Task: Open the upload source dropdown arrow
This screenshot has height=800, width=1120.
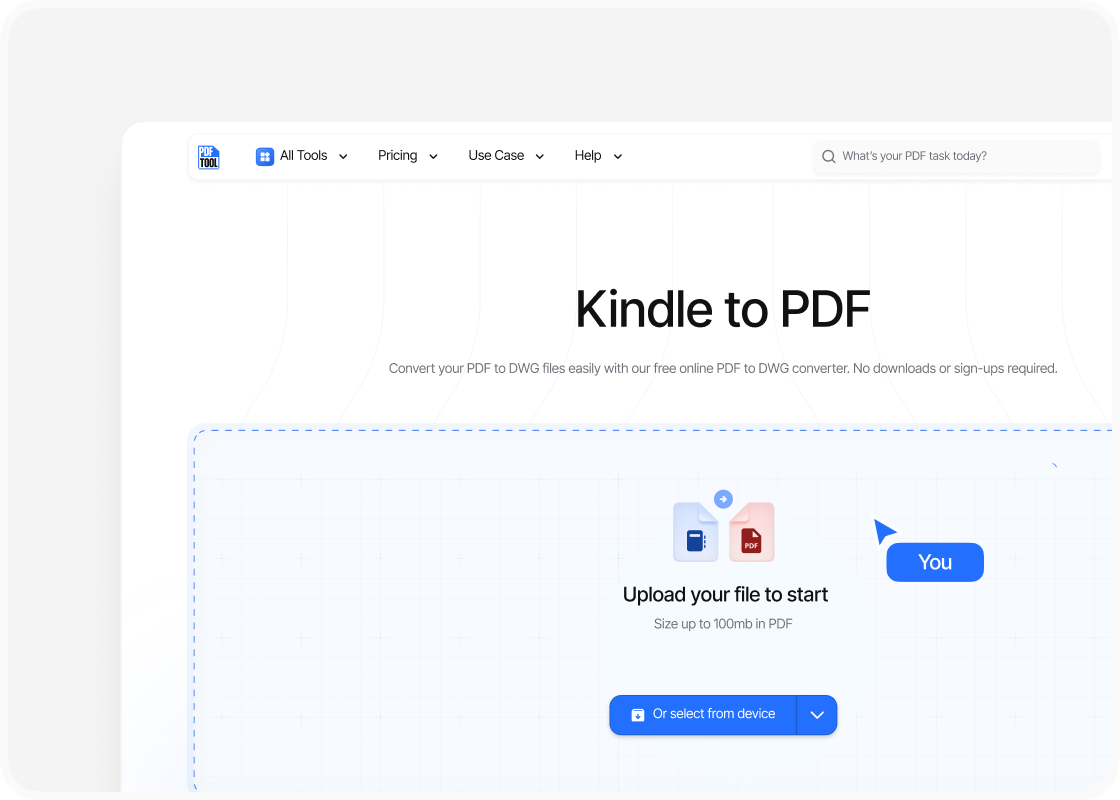Action: point(817,714)
